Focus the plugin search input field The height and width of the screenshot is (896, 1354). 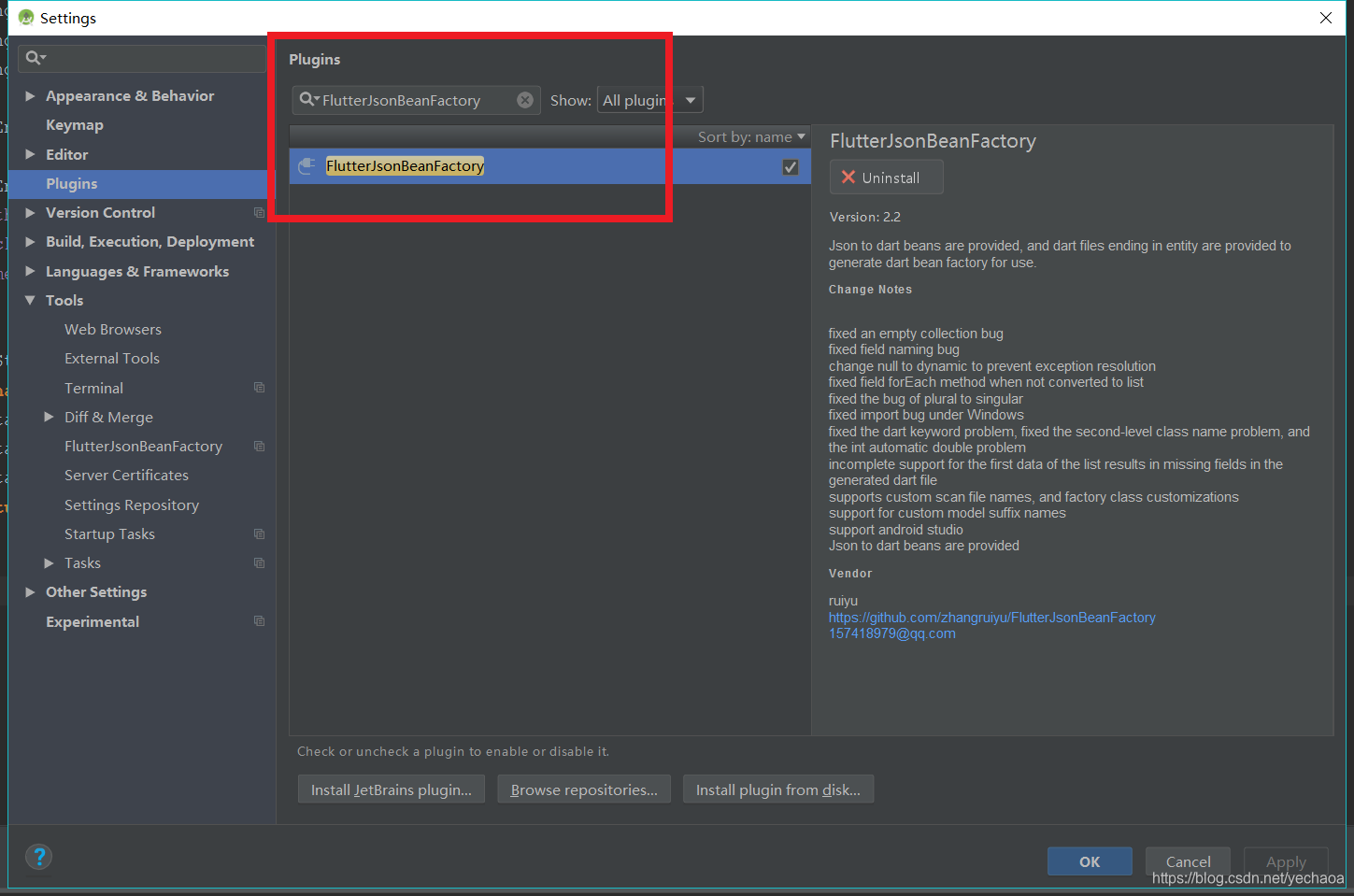tap(416, 100)
